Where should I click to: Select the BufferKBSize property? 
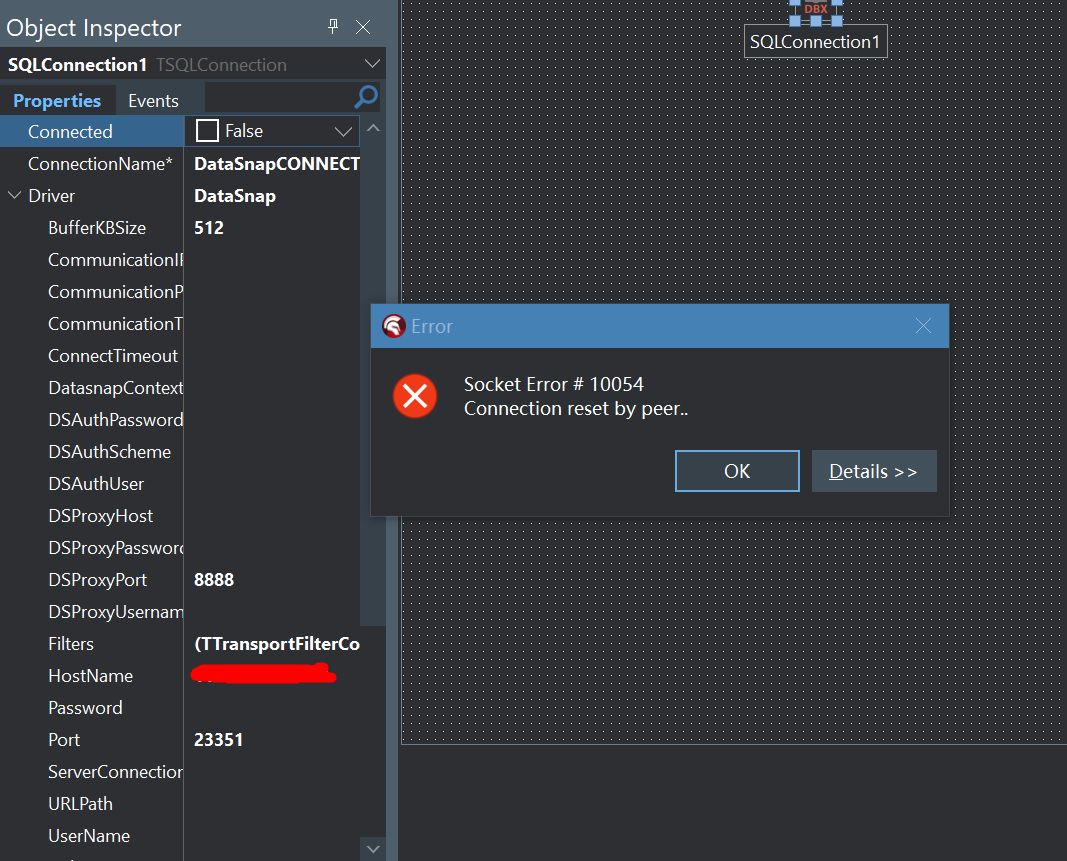[x=97, y=228]
